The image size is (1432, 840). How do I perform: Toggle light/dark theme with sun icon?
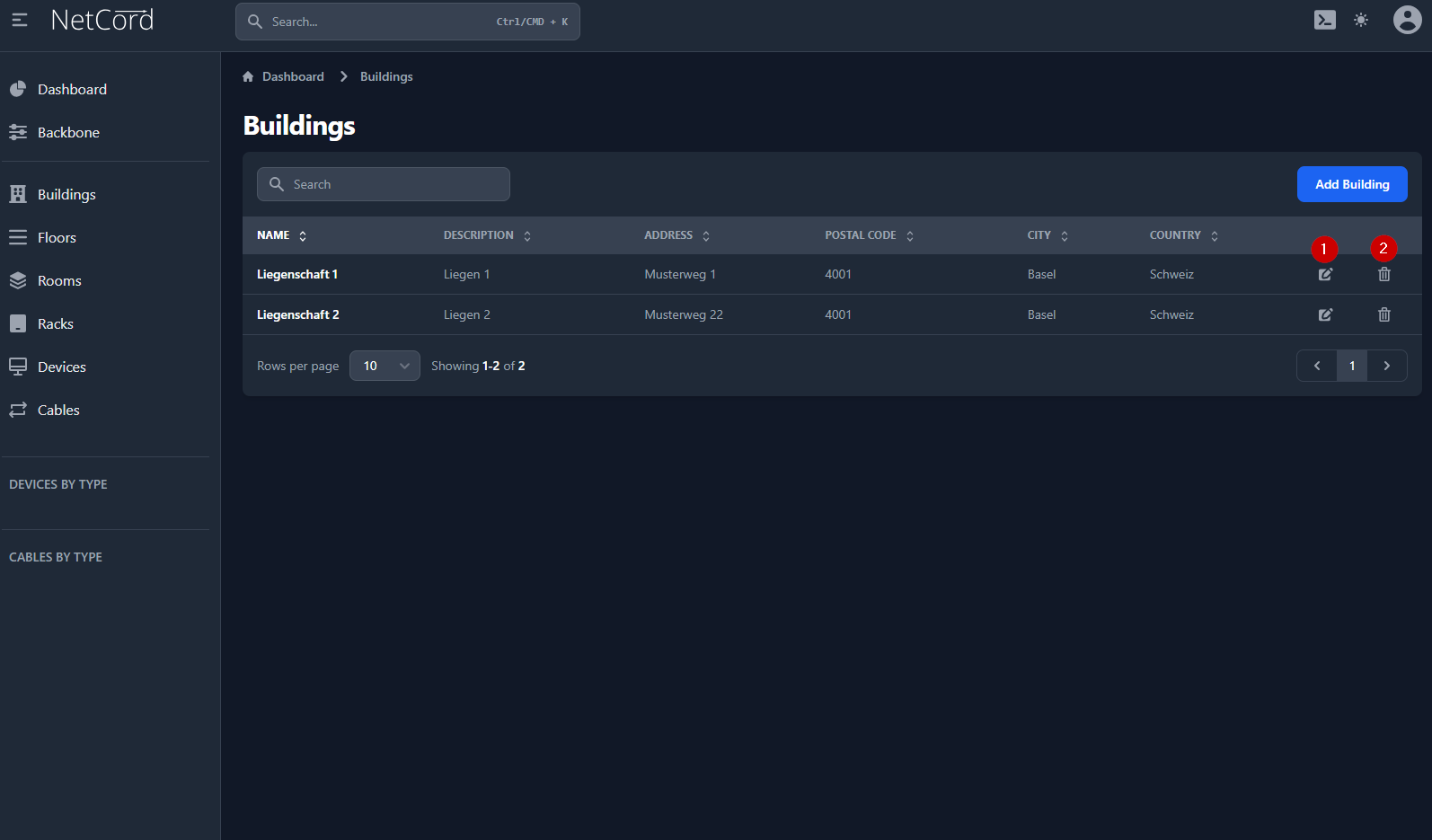pyautogui.click(x=1361, y=20)
